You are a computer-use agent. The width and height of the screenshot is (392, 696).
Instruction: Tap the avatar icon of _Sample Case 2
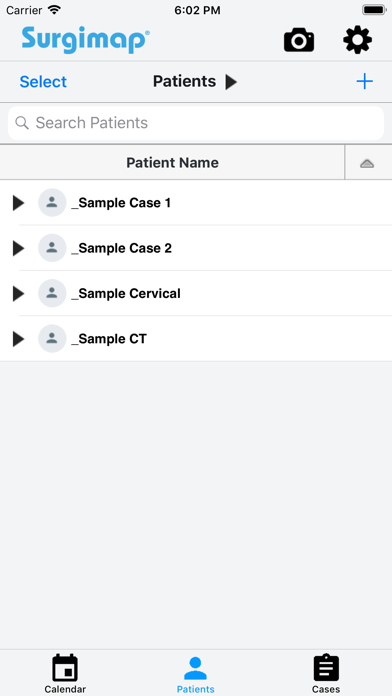(x=52, y=248)
